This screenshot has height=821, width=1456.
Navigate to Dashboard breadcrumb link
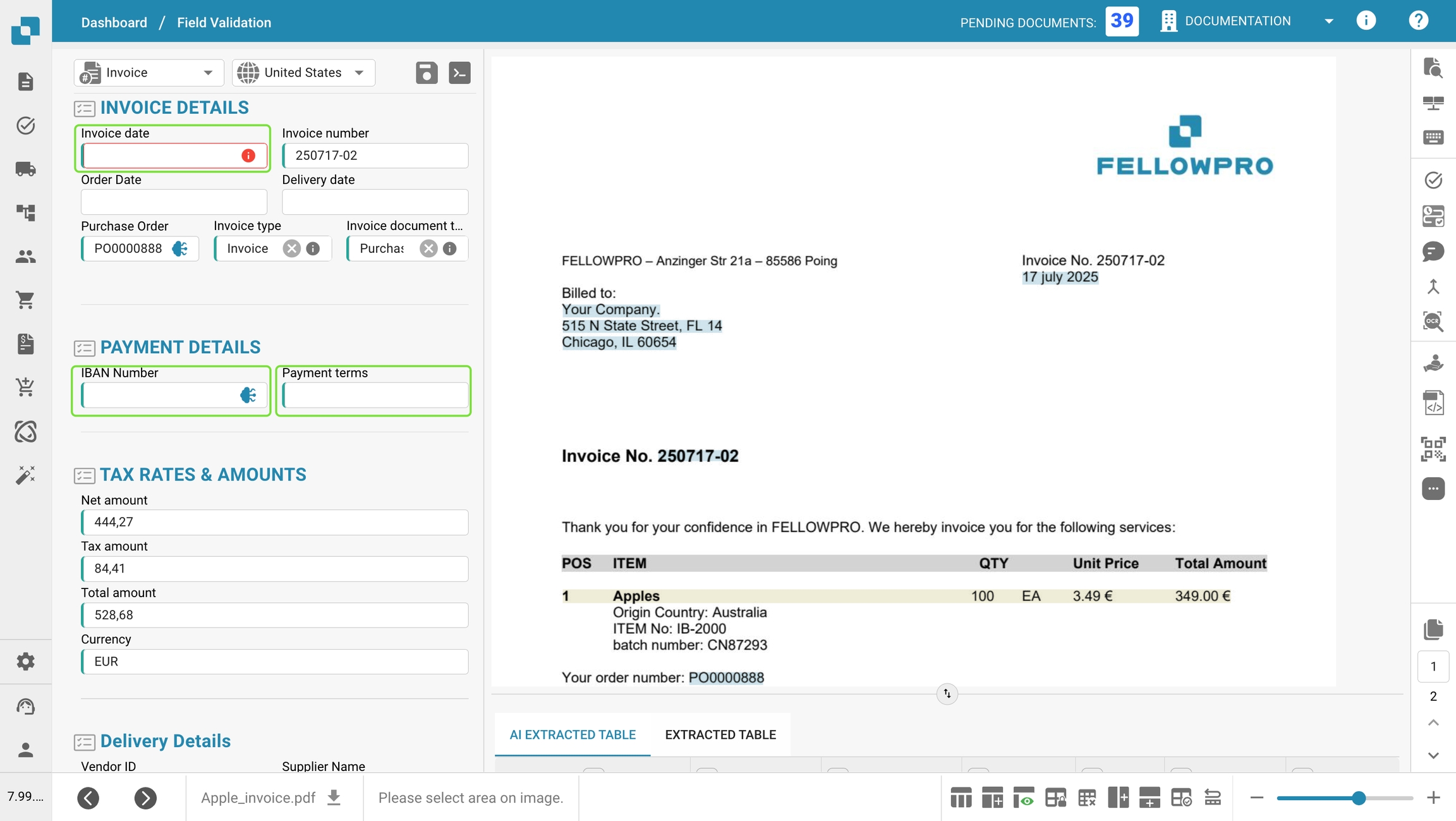pos(114,23)
